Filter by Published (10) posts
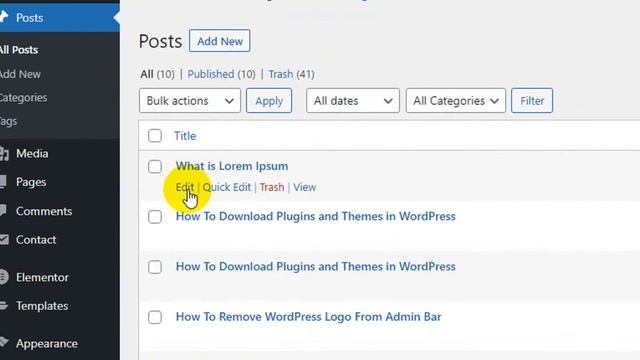The width and height of the screenshot is (640, 360). pos(221,74)
